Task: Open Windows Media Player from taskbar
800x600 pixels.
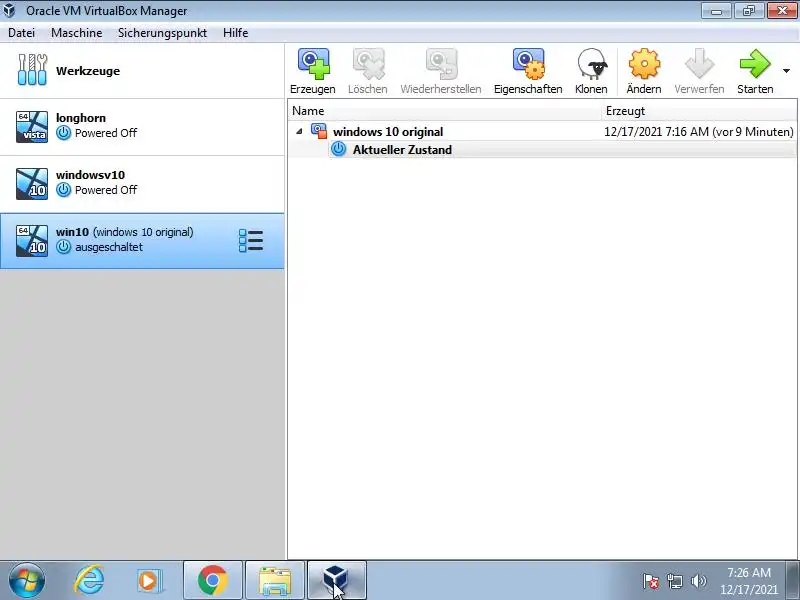Action: (x=149, y=581)
